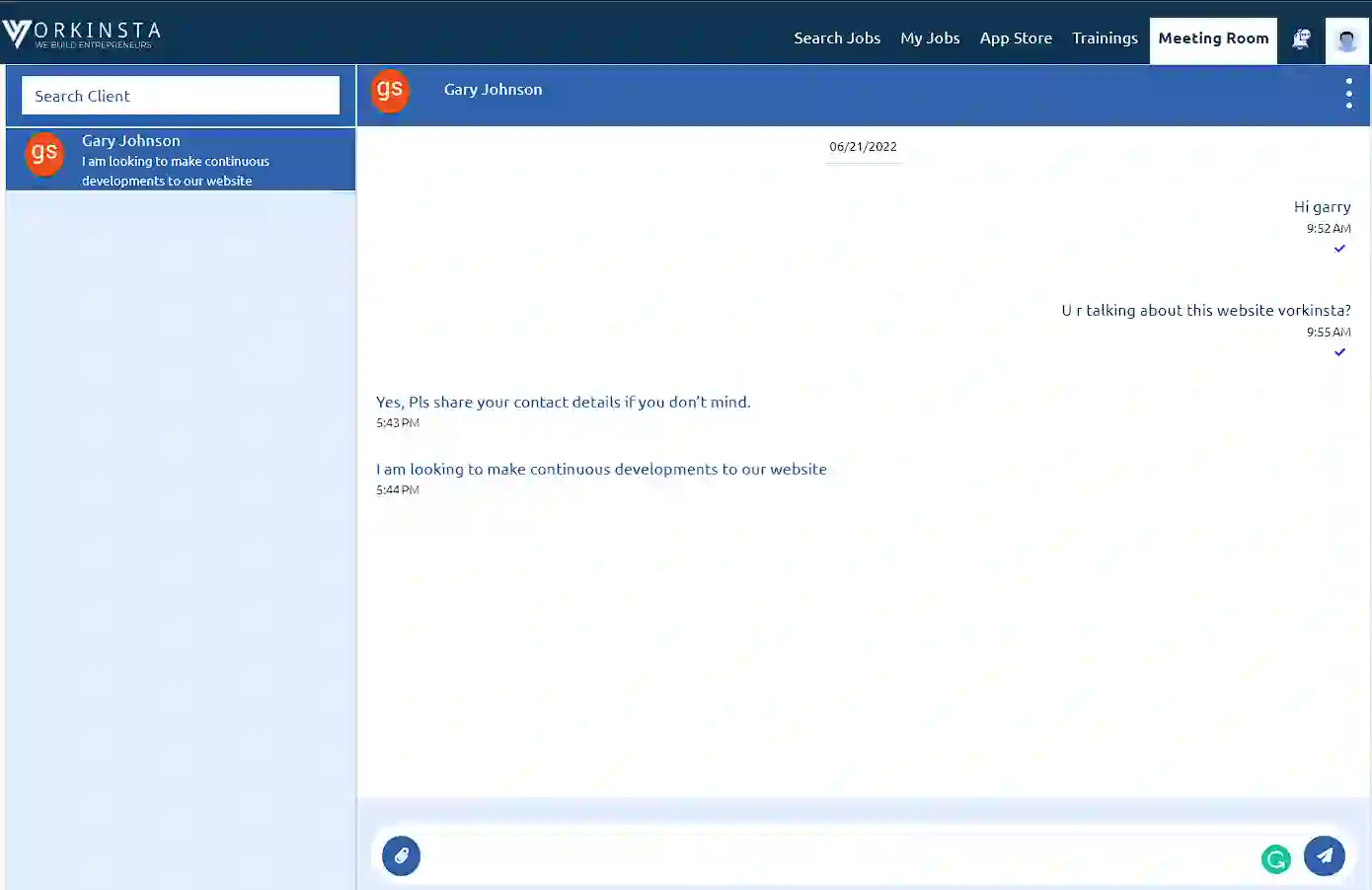Go to Search Jobs
Viewport: 1372px width, 890px height.
(837, 38)
